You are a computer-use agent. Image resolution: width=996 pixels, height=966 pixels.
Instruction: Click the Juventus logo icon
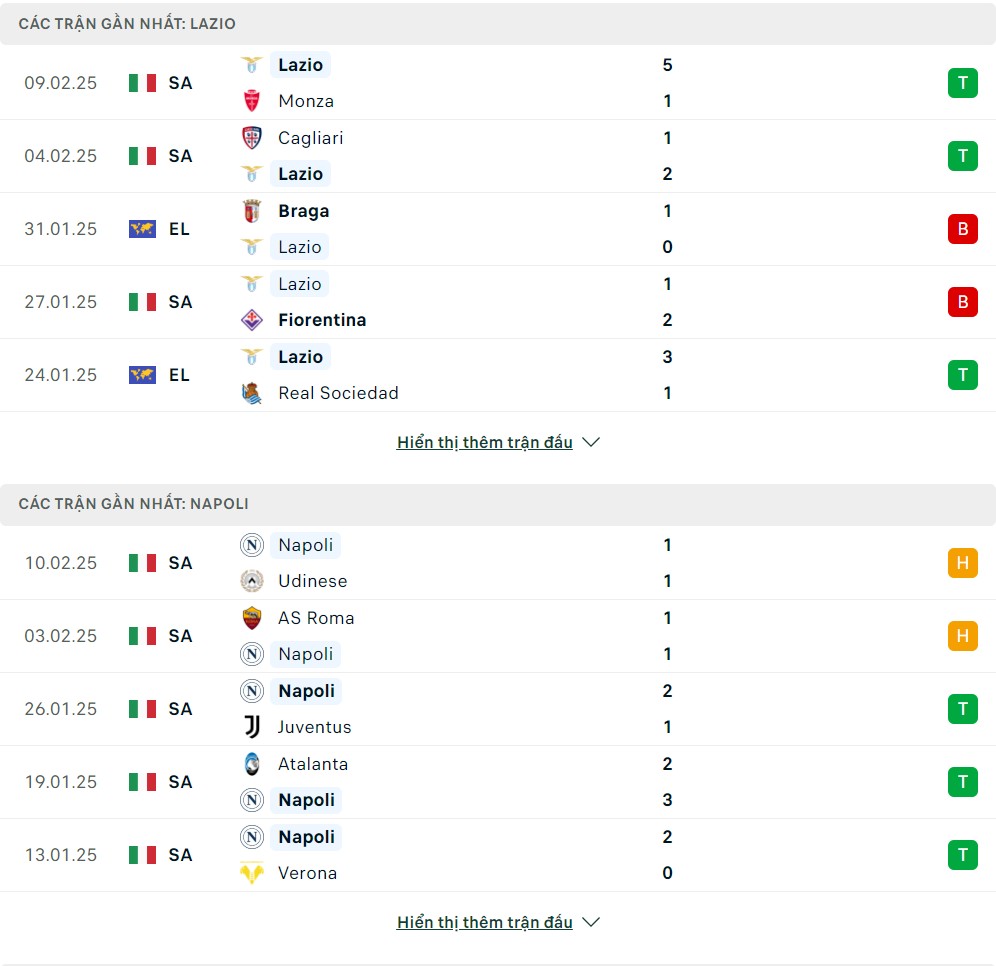pyautogui.click(x=252, y=727)
